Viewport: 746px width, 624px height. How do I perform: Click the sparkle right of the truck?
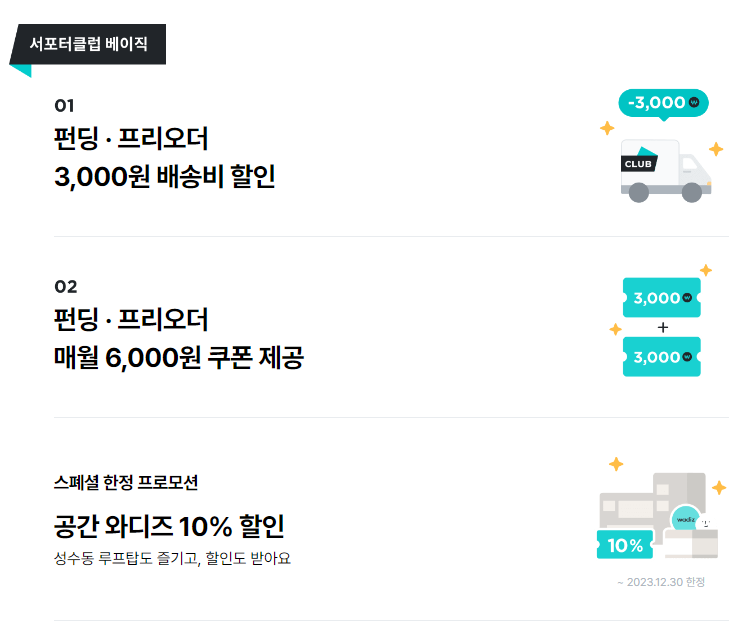click(x=716, y=149)
